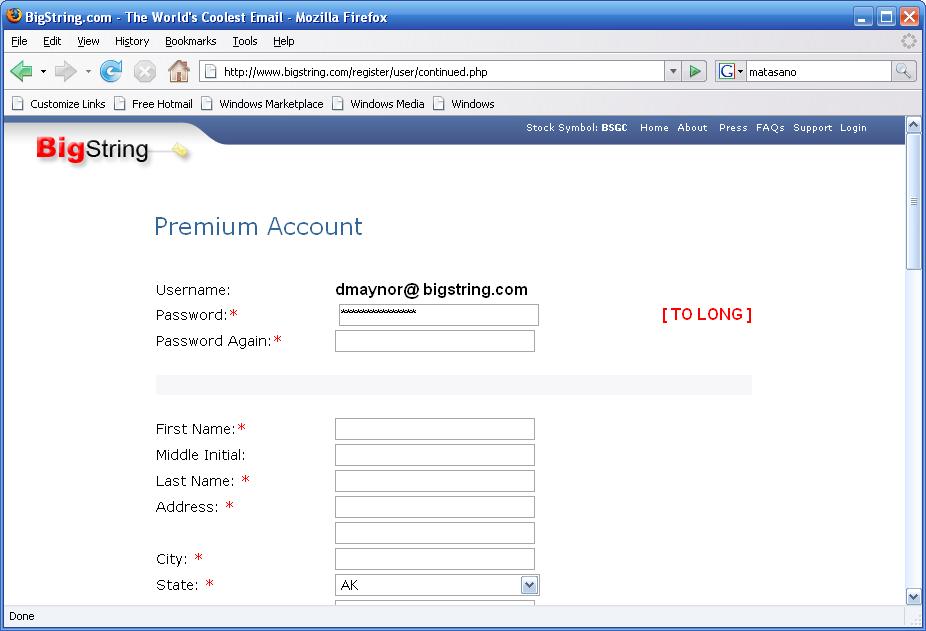The image size is (926, 631).
Task: Click the first Address field
Action: click(435, 507)
